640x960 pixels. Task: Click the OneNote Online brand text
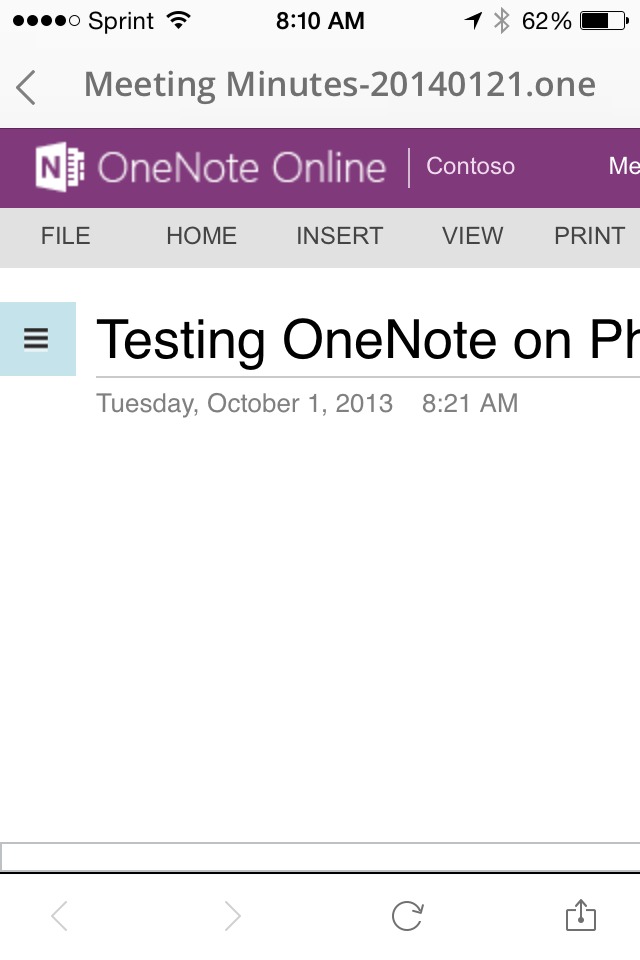pos(241,167)
